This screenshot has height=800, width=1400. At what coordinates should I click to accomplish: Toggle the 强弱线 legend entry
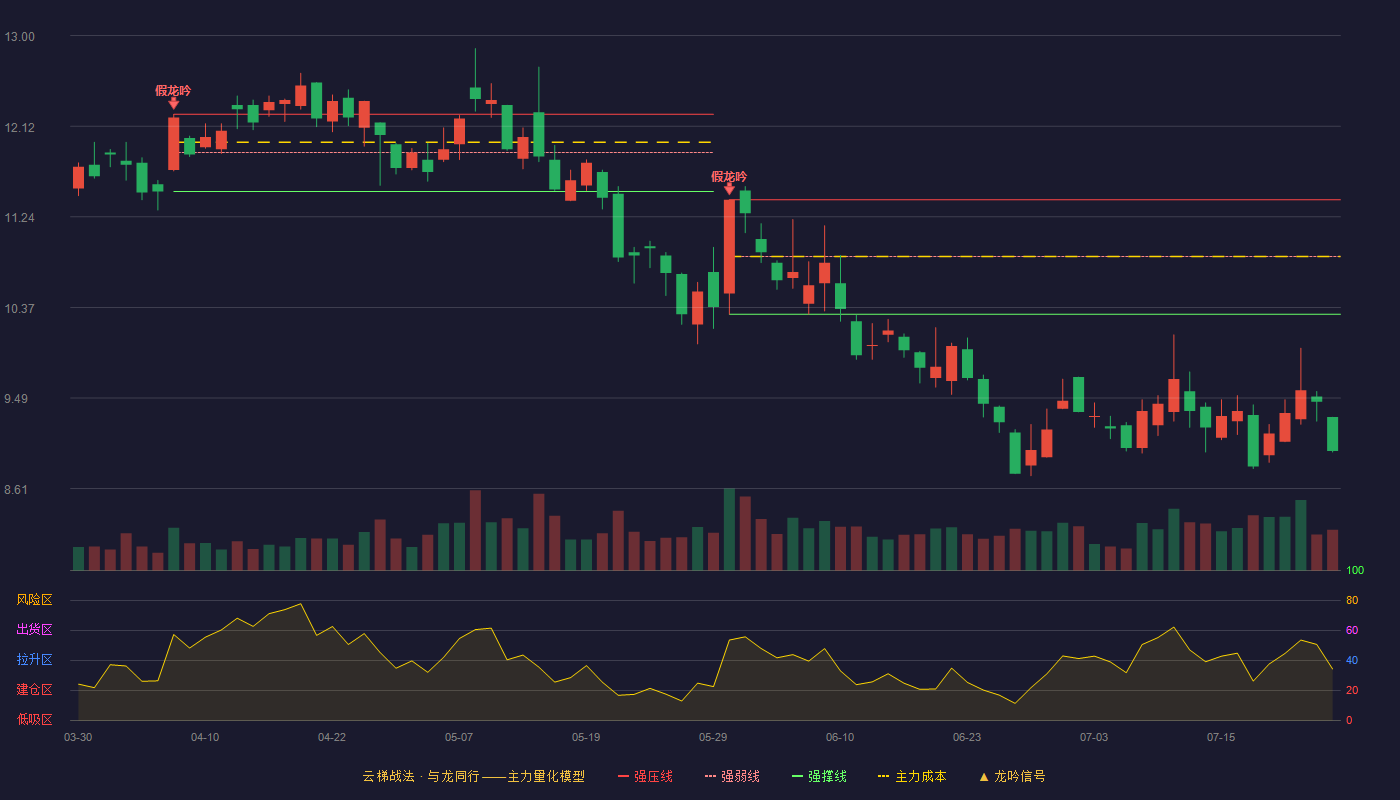732,776
